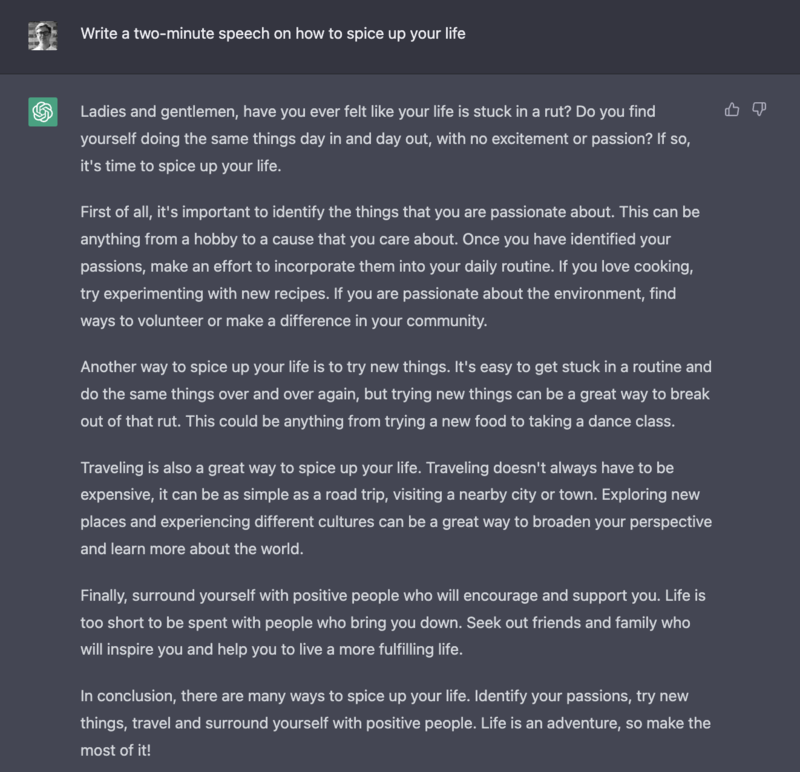Screen dimensions: 800x772
Task: Click the user profile photo avatar
Action: coord(41,35)
